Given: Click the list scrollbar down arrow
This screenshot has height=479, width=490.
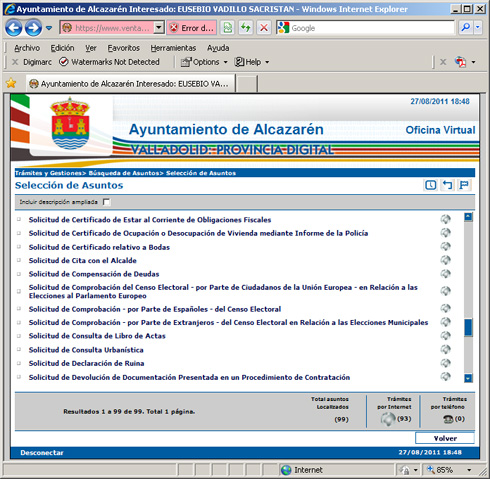Looking at the screenshot, I should click(468, 378).
